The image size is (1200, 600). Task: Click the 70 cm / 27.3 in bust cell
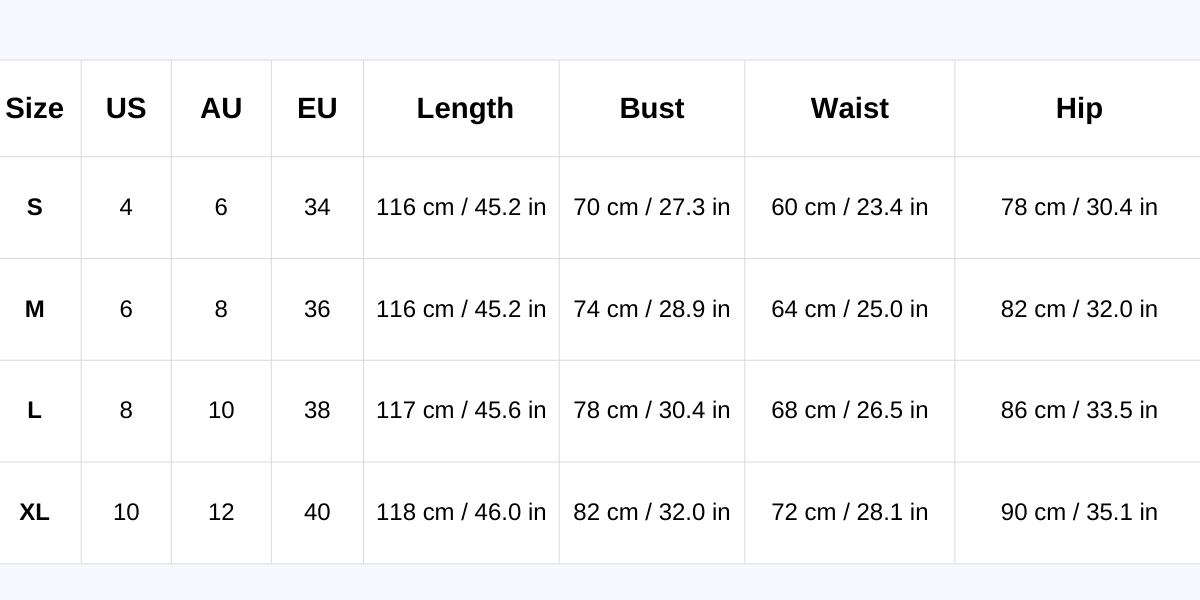coord(652,207)
